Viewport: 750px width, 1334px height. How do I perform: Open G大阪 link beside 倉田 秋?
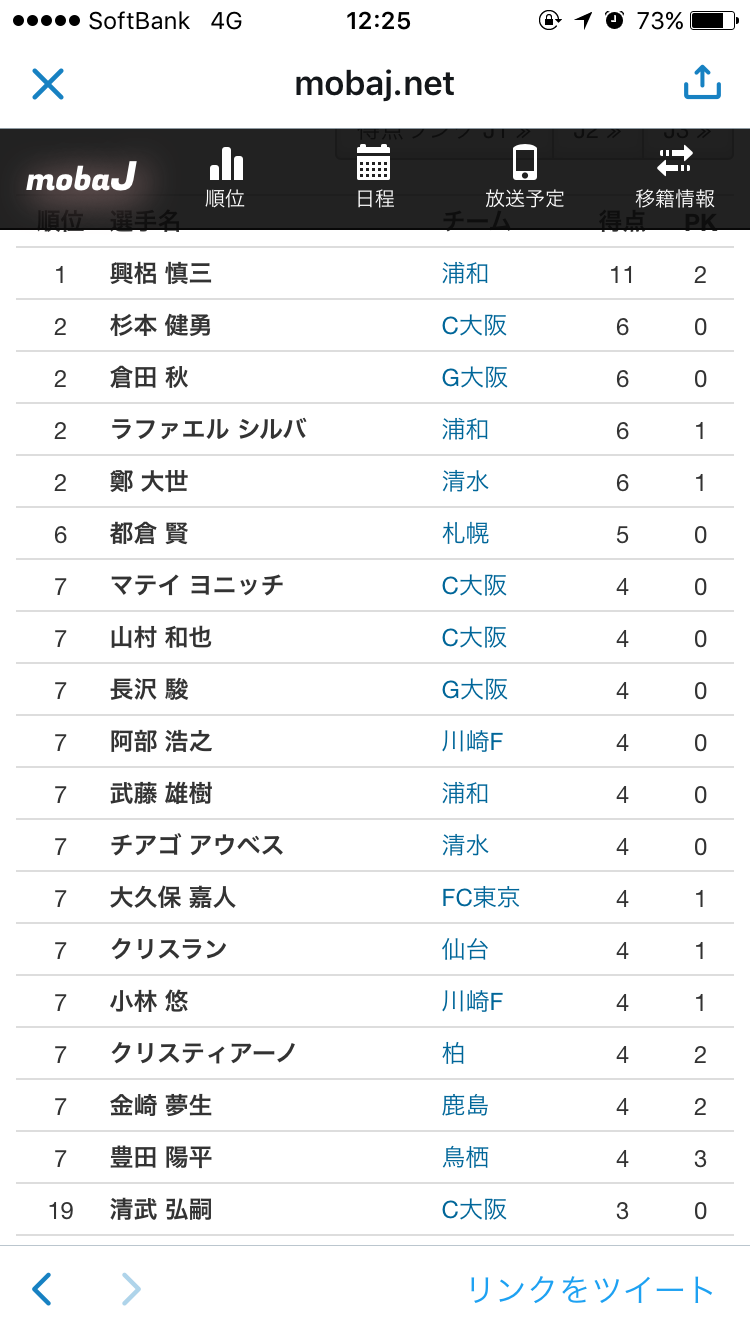(475, 378)
